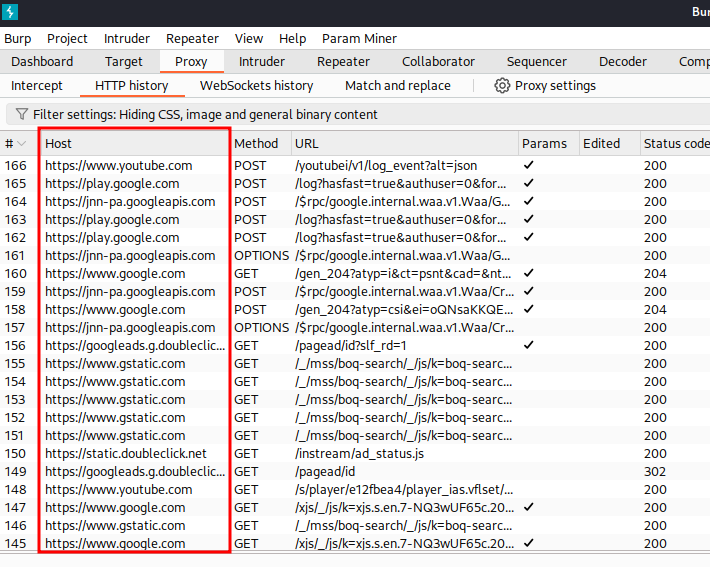Click the filter funnel icon
Image resolution: width=710 pixels, height=567 pixels.
pyautogui.click(x=21, y=114)
